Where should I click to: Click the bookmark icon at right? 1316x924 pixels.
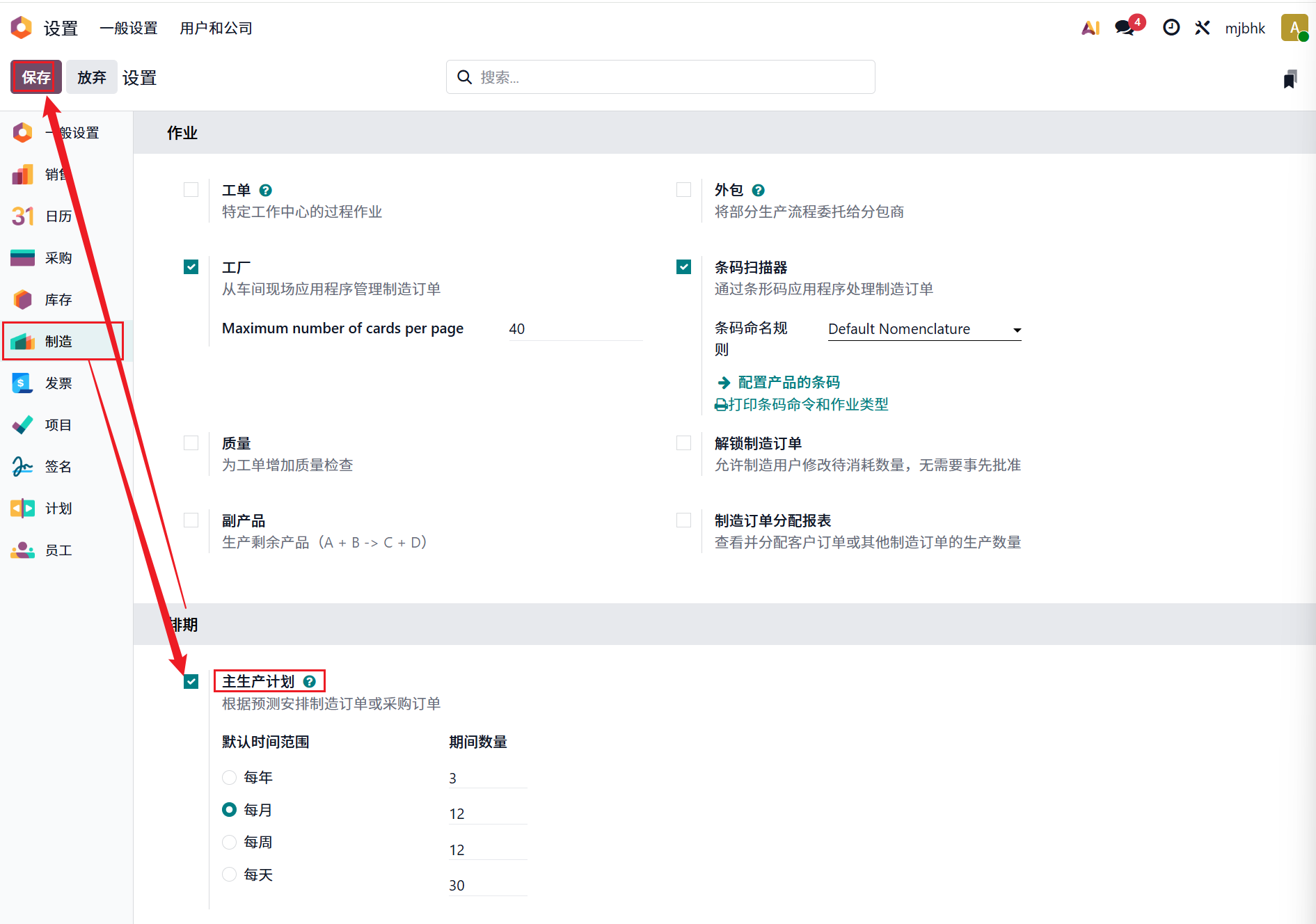pos(1290,79)
